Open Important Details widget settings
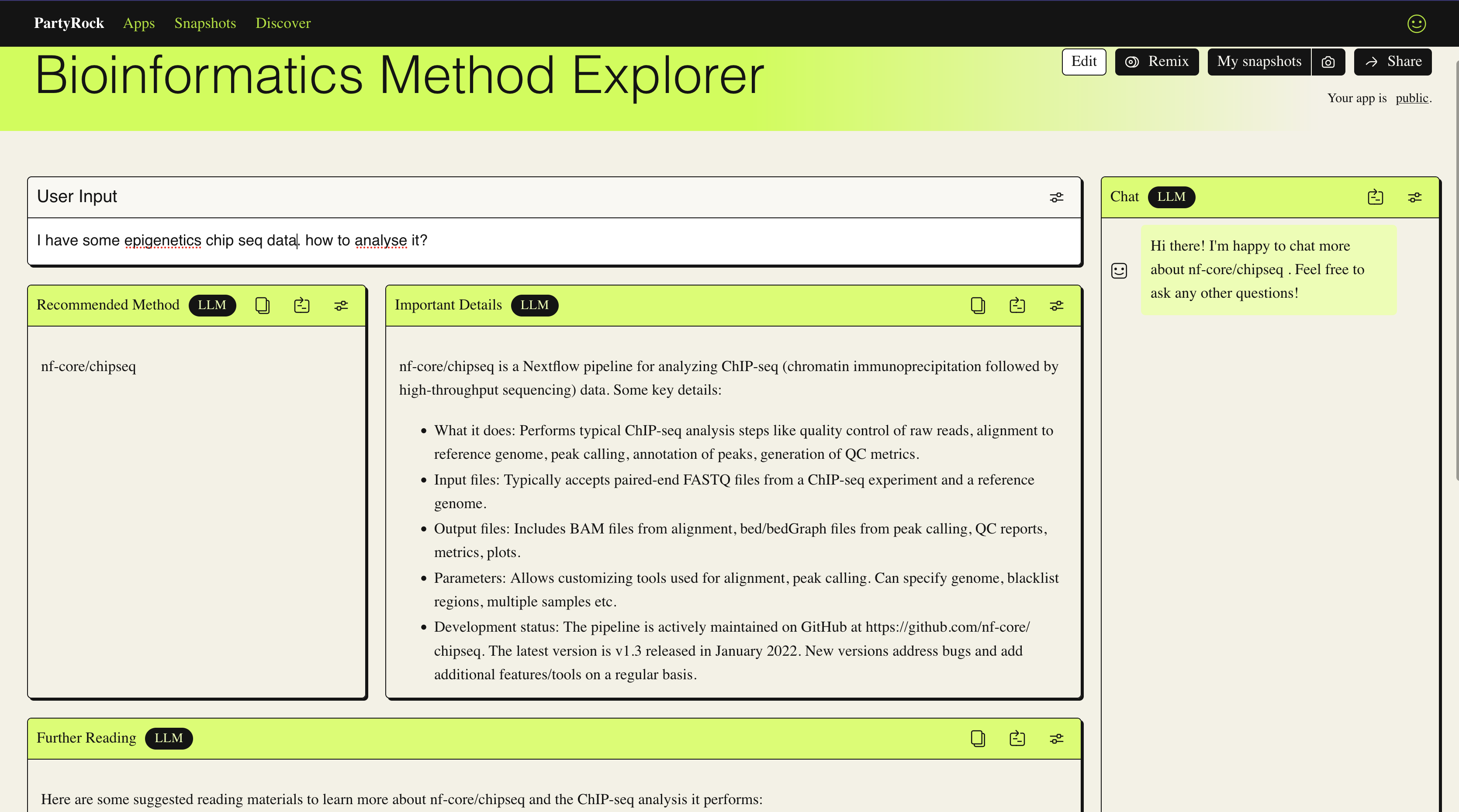 coord(1056,306)
